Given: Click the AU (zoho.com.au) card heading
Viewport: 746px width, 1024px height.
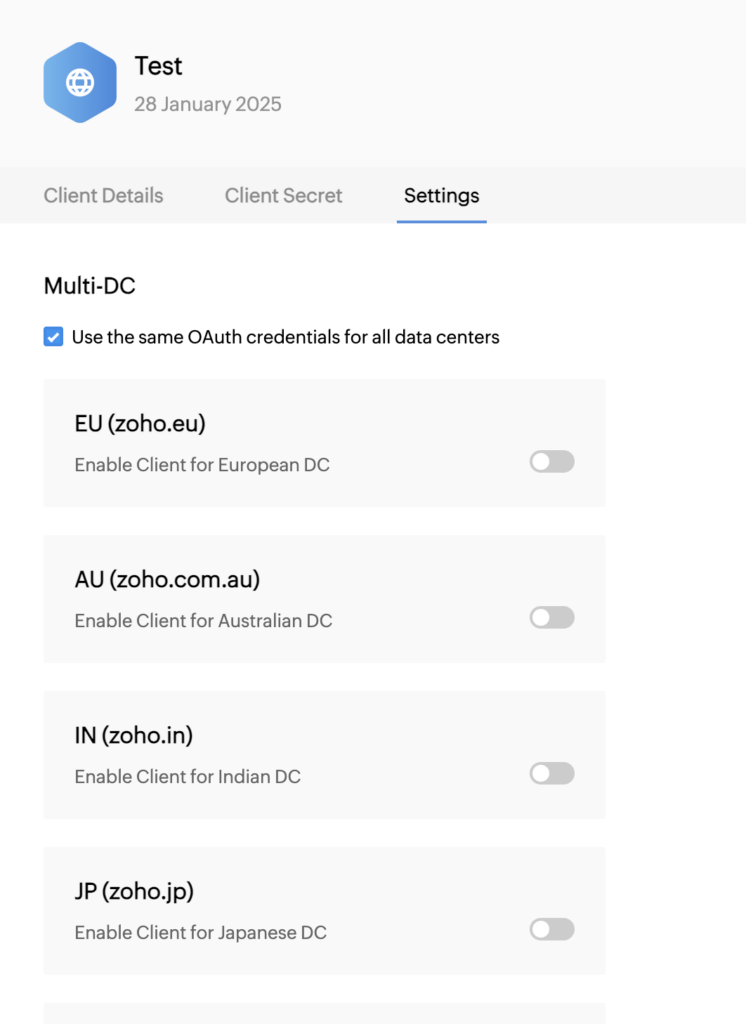Looking at the screenshot, I should (x=167, y=580).
